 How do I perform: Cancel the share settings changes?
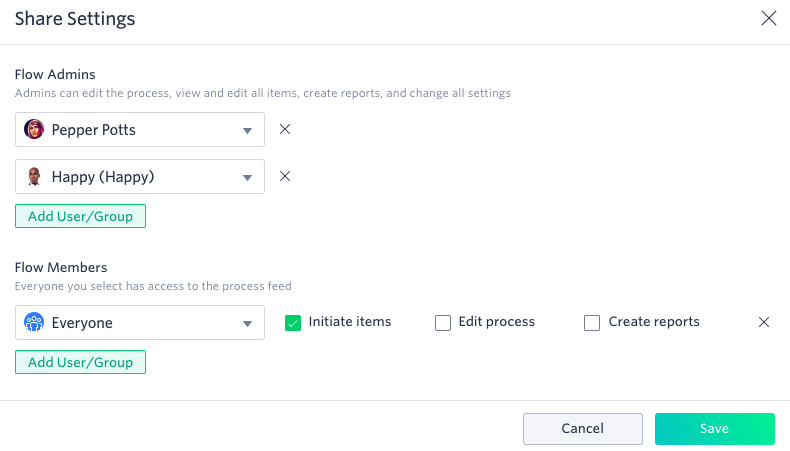tap(583, 429)
